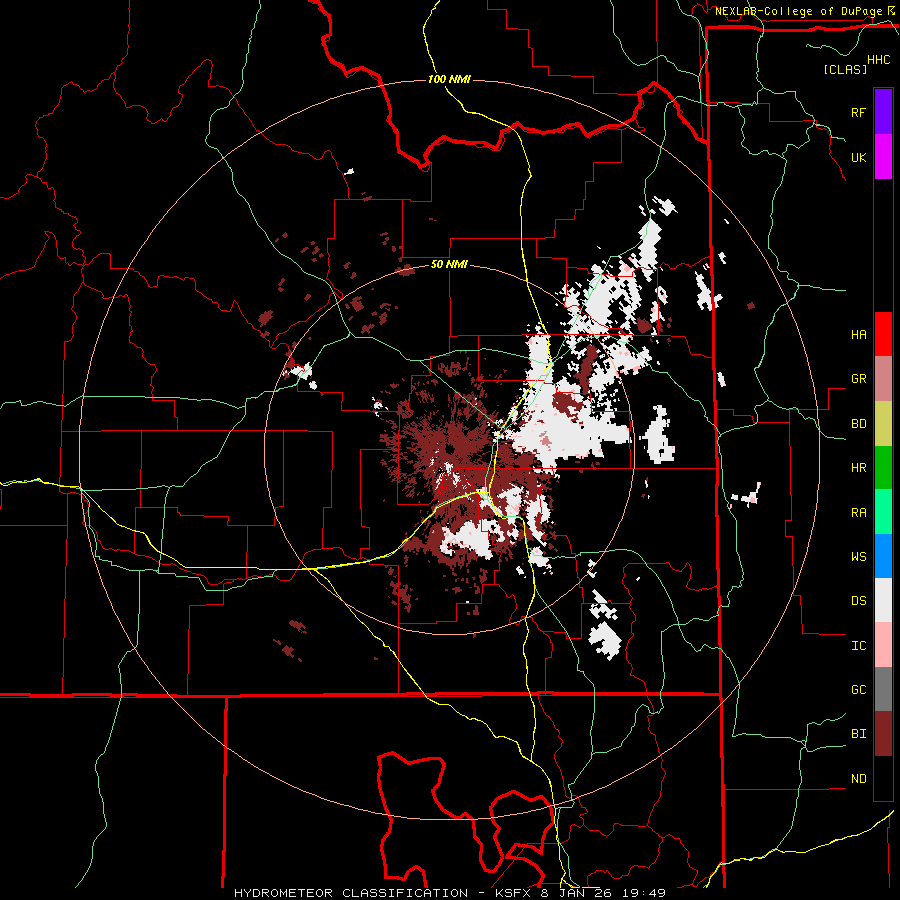Click the HR green legend swatch

click(883, 468)
